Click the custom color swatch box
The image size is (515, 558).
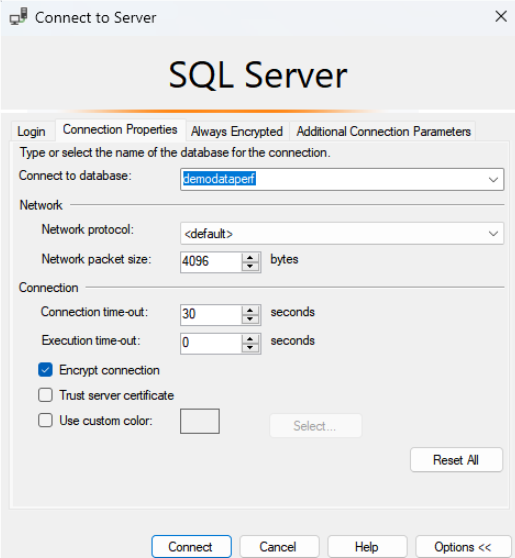200,421
